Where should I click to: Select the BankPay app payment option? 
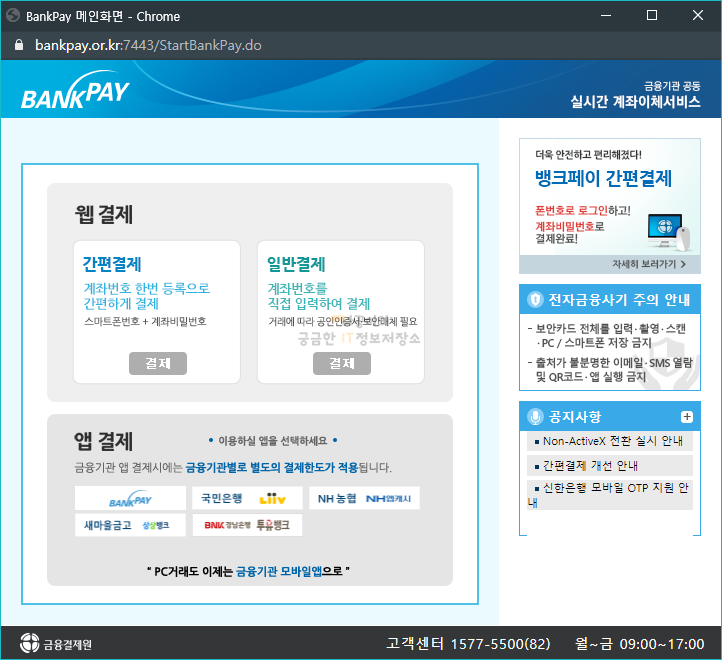click(x=130, y=498)
